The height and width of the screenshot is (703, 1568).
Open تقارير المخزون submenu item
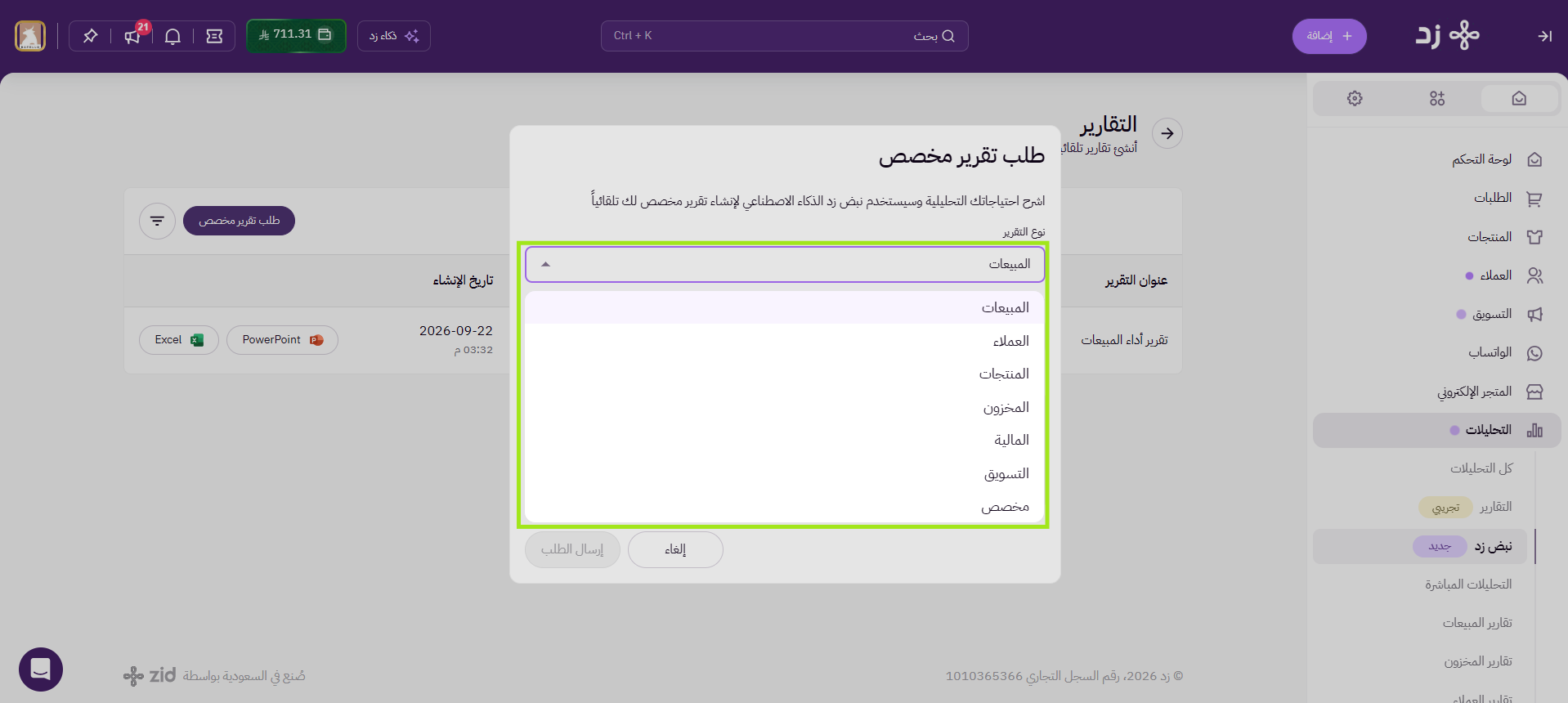[x=1478, y=661]
